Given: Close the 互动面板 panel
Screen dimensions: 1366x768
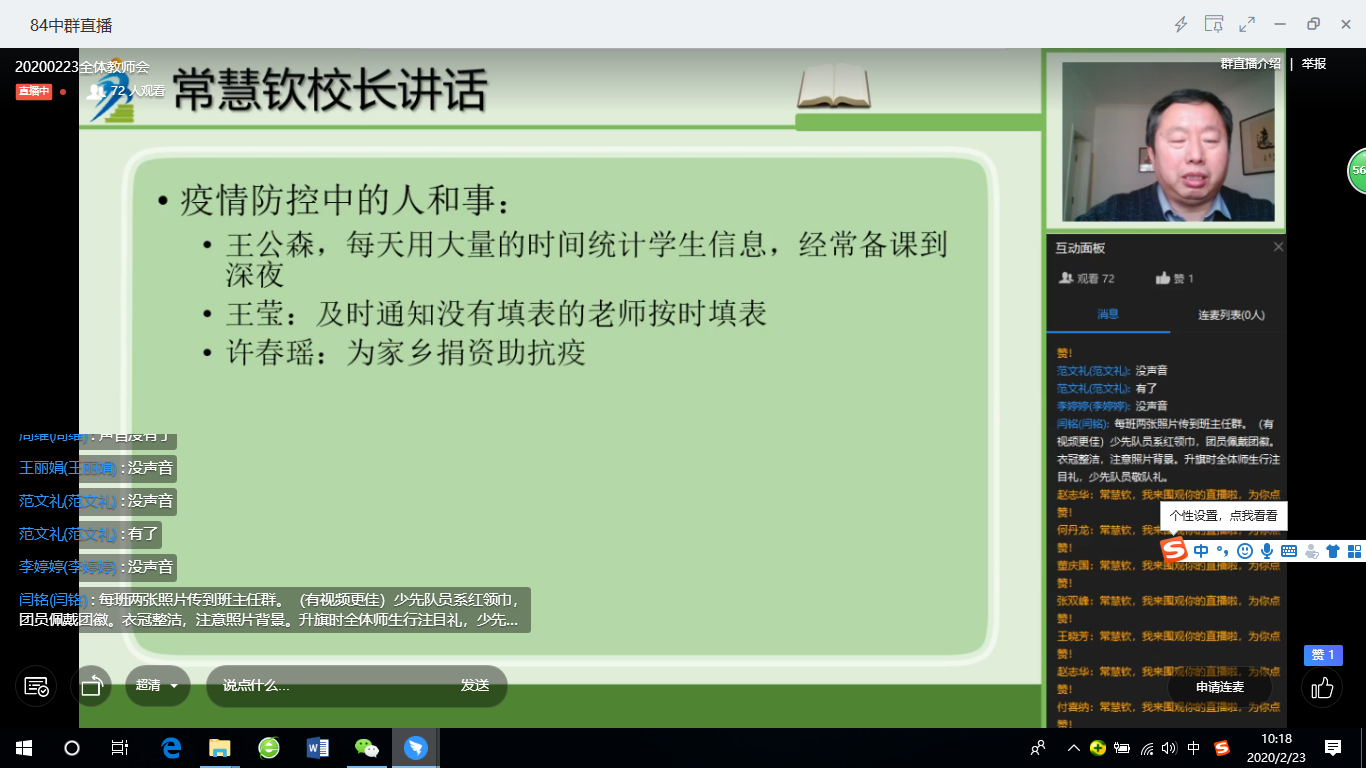Looking at the screenshot, I should point(1278,247).
